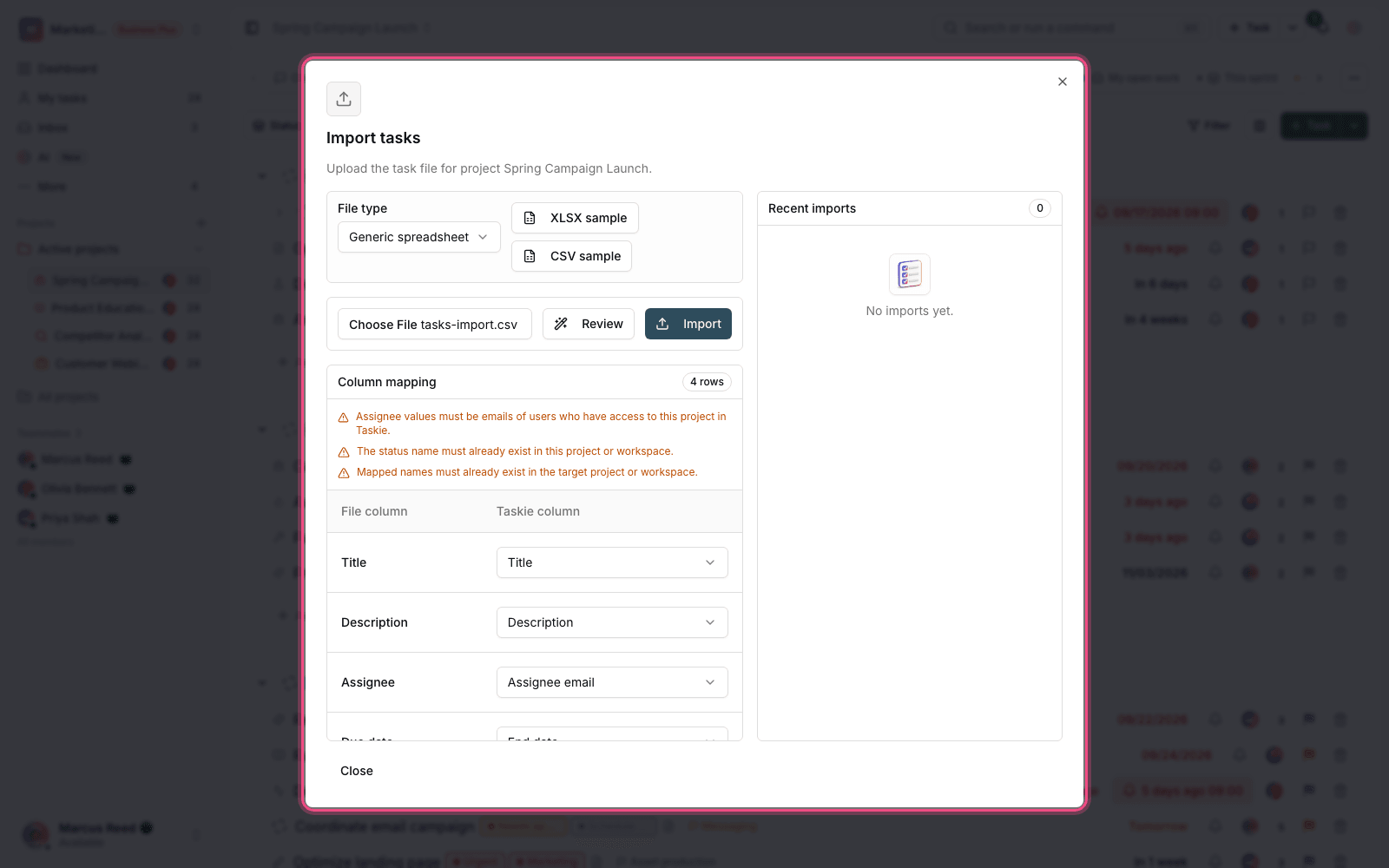Click the Review button
The image size is (1389, 868).
click(589, 324)
